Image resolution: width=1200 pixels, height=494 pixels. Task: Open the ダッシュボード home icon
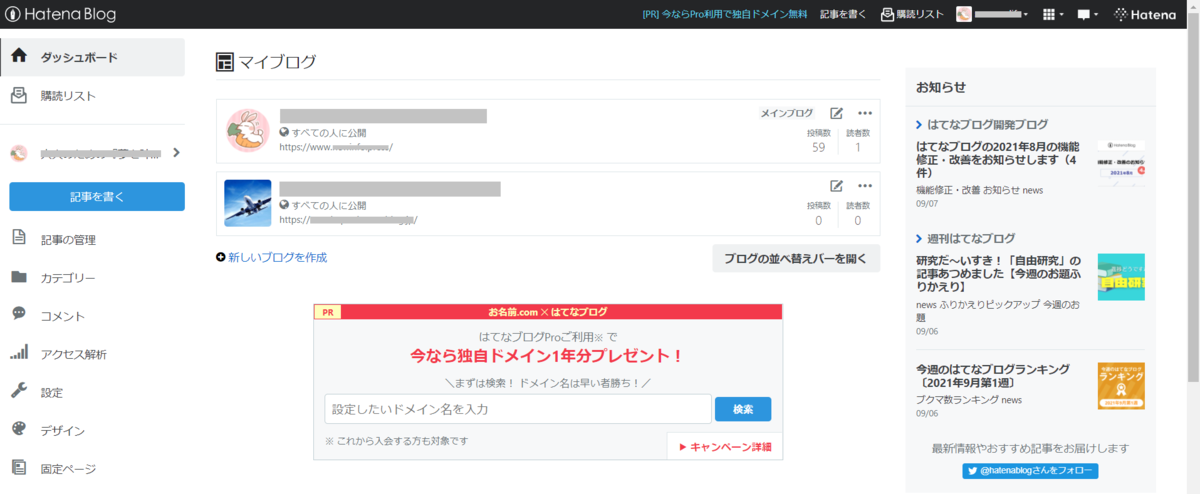pos(19,57)
